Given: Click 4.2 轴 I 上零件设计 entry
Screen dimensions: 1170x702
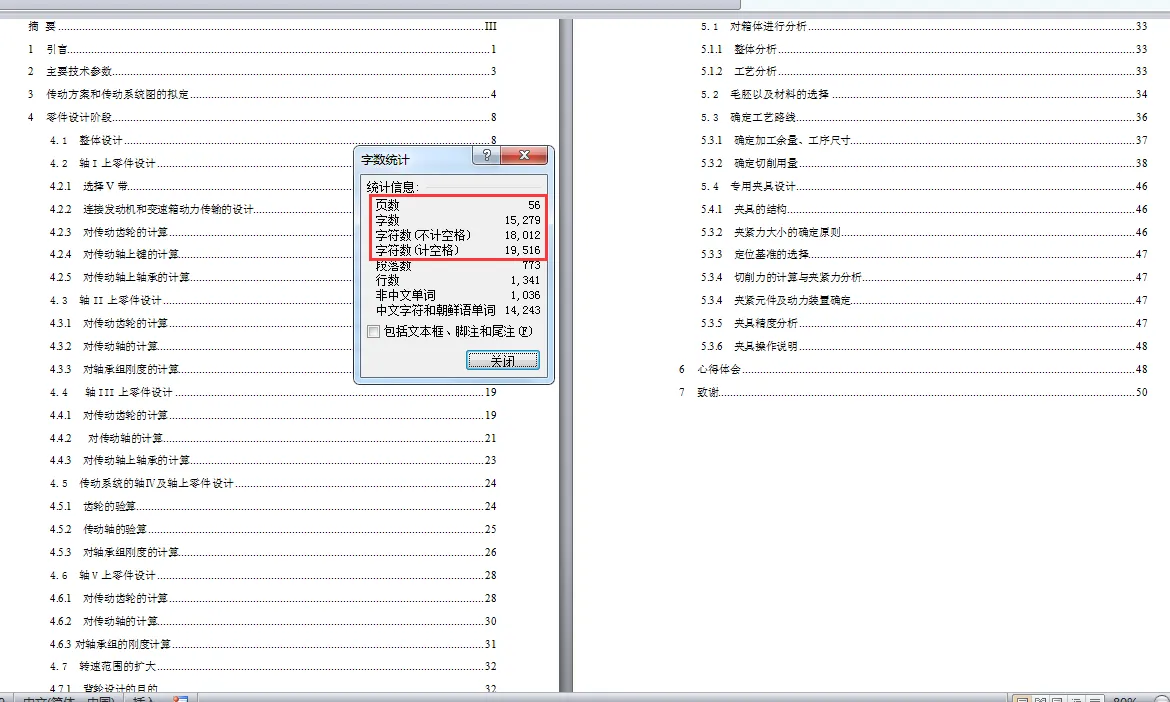Looking at the screenshot, I should point(201,163).
